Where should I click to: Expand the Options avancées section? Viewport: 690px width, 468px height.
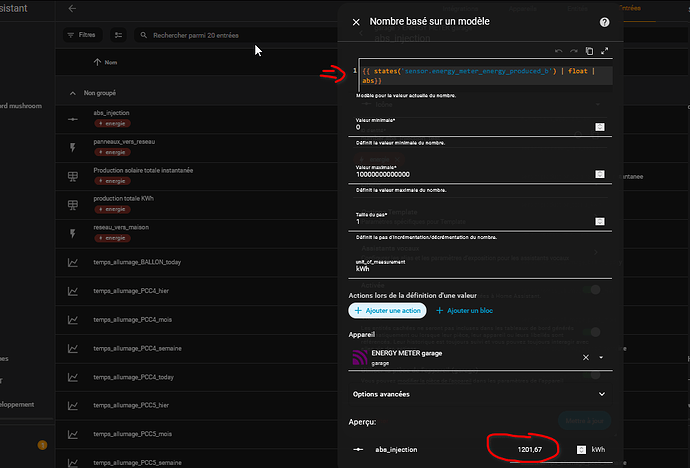[x=601, y=394]
